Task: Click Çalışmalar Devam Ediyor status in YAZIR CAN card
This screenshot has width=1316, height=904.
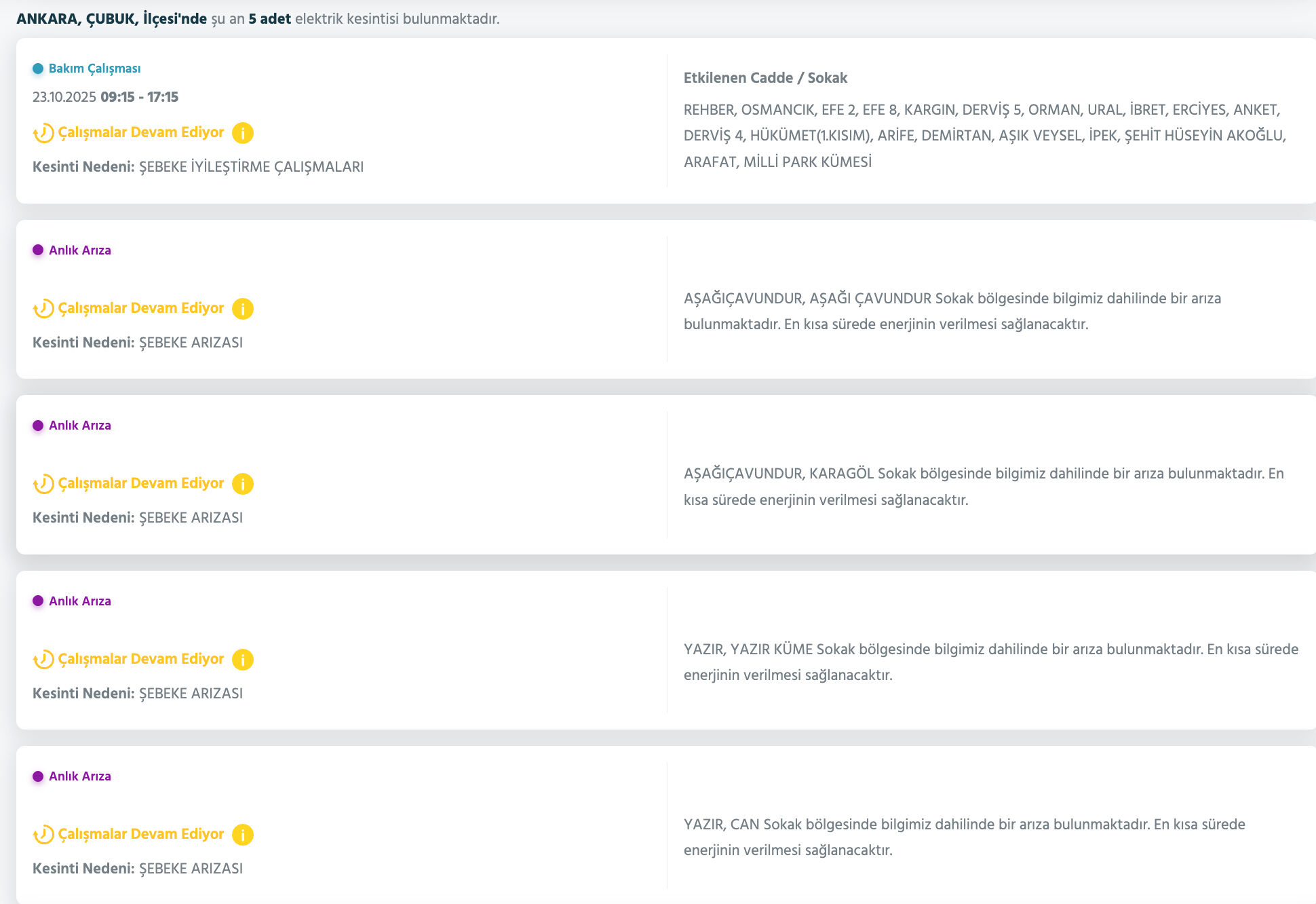Action: tap(140, 834)
